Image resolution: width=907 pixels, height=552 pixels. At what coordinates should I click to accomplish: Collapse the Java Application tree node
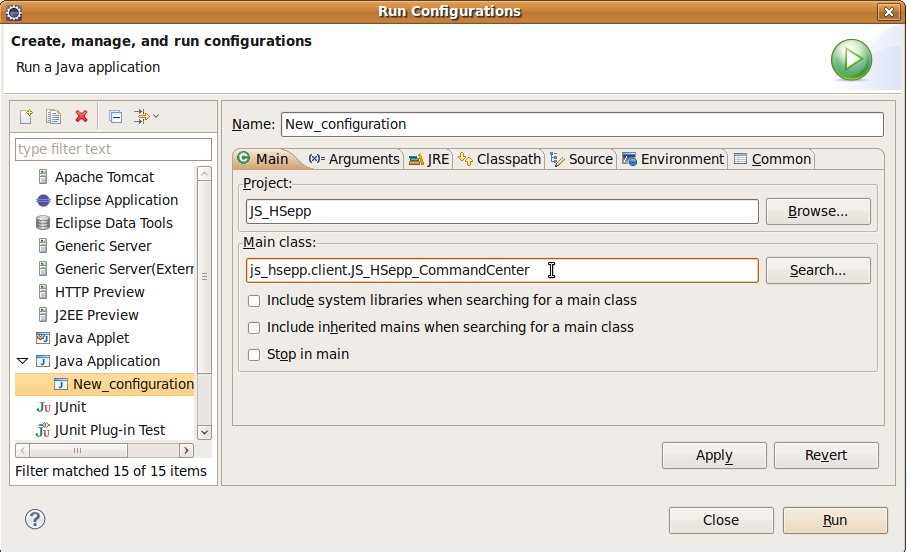click(x=23, y=361)
